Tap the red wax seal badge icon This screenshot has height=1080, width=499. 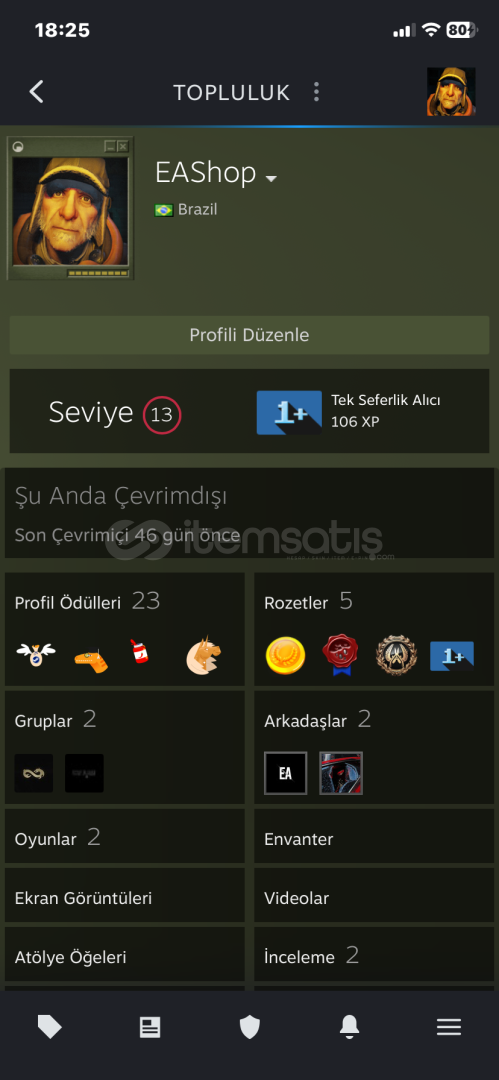pyautogui.click(x=340, y=656)
